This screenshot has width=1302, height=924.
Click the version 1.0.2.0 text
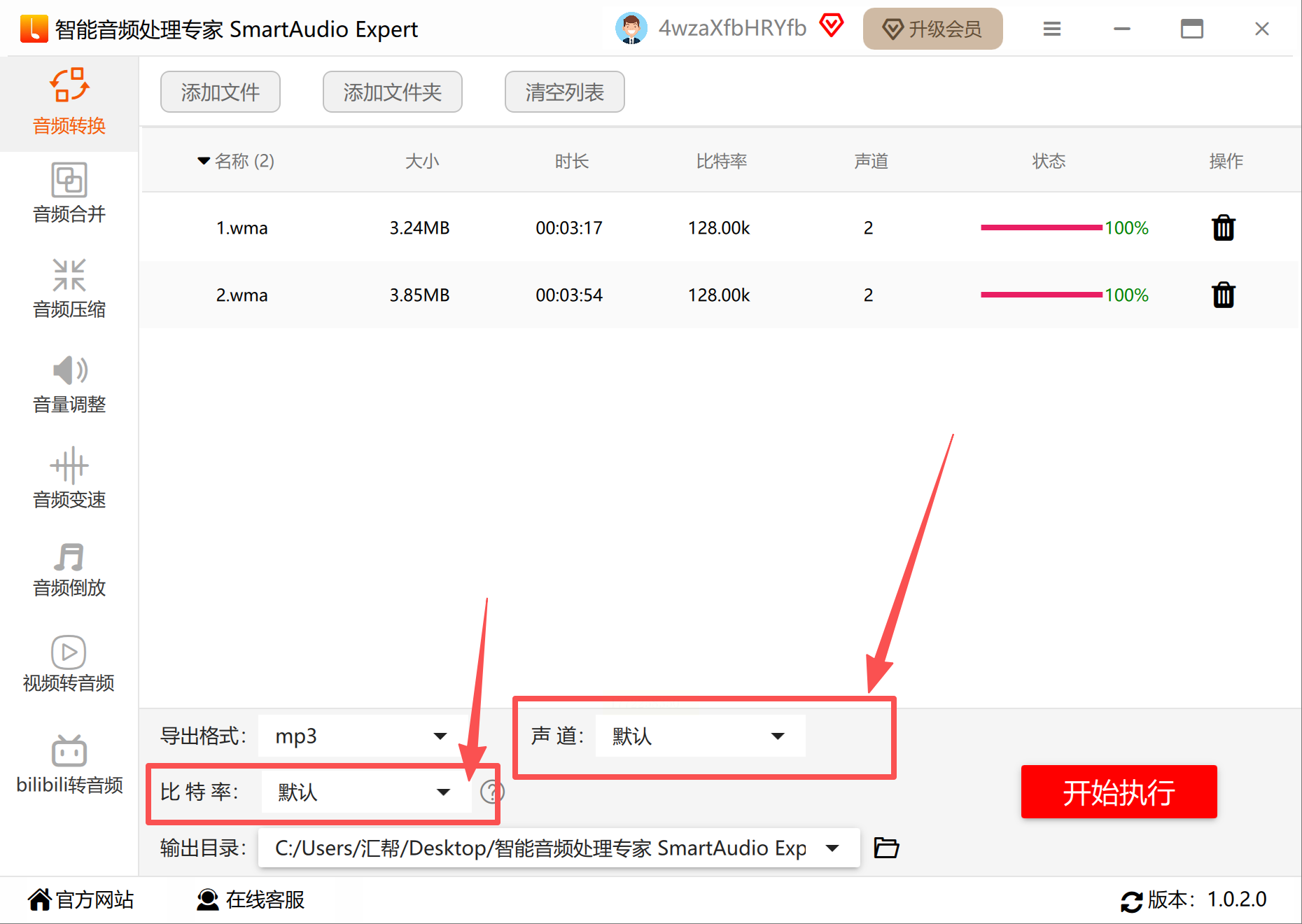tap(1237, 899)
